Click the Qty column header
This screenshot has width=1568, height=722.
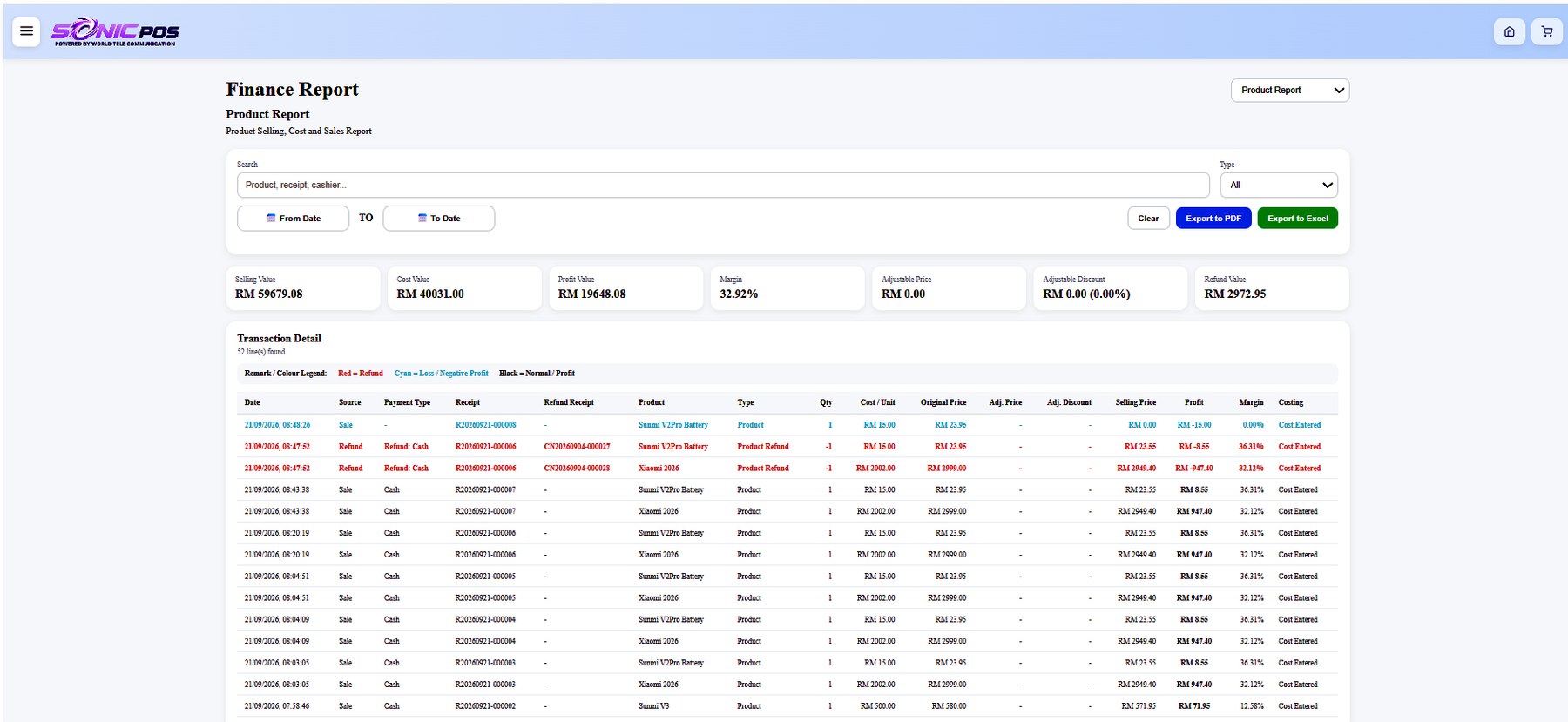click(x=826, y=402)
